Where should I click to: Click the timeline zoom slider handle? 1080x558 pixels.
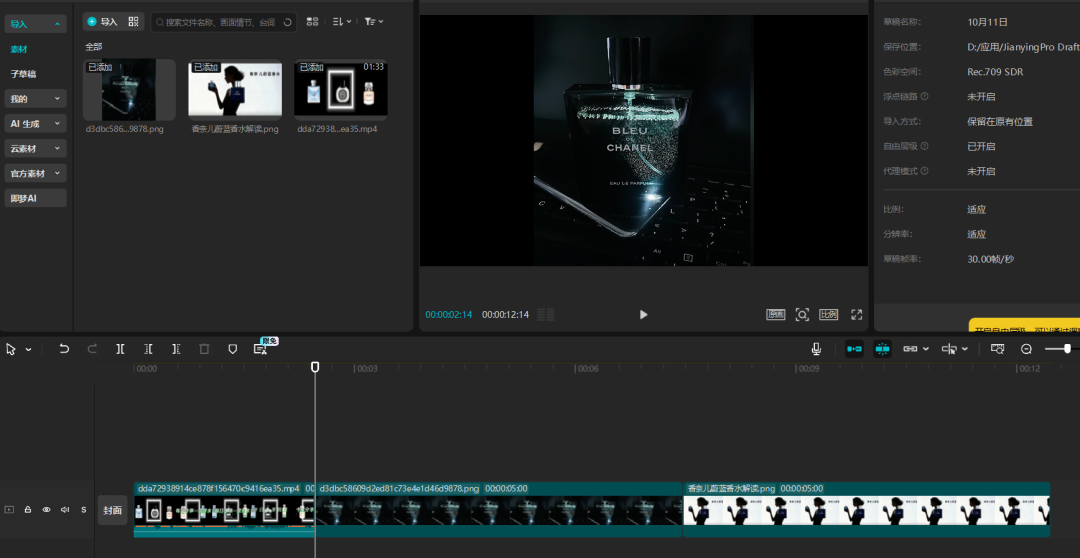pos(1067,349)
